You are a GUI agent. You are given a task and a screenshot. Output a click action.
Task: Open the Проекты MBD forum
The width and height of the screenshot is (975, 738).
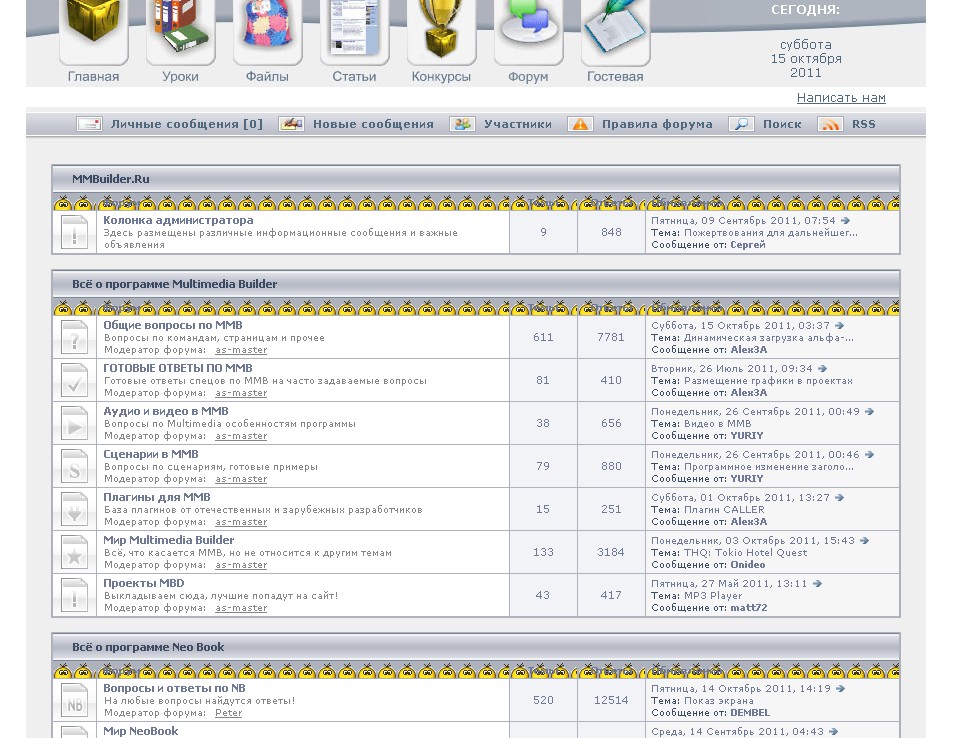coord(144,583)
